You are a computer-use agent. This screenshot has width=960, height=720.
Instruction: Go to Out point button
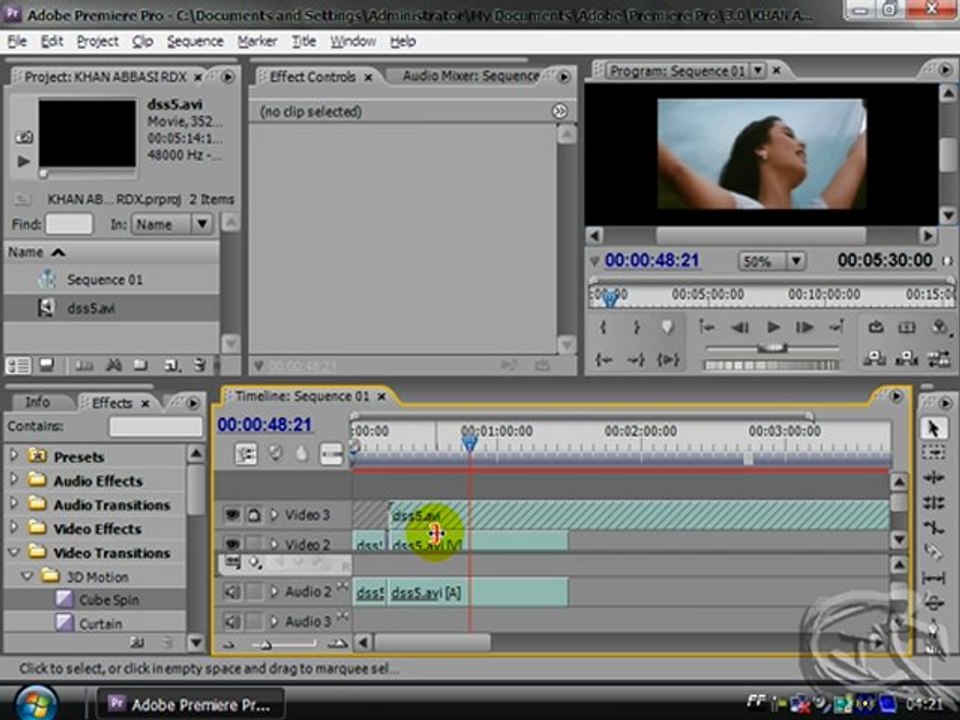tap(636, 360)
